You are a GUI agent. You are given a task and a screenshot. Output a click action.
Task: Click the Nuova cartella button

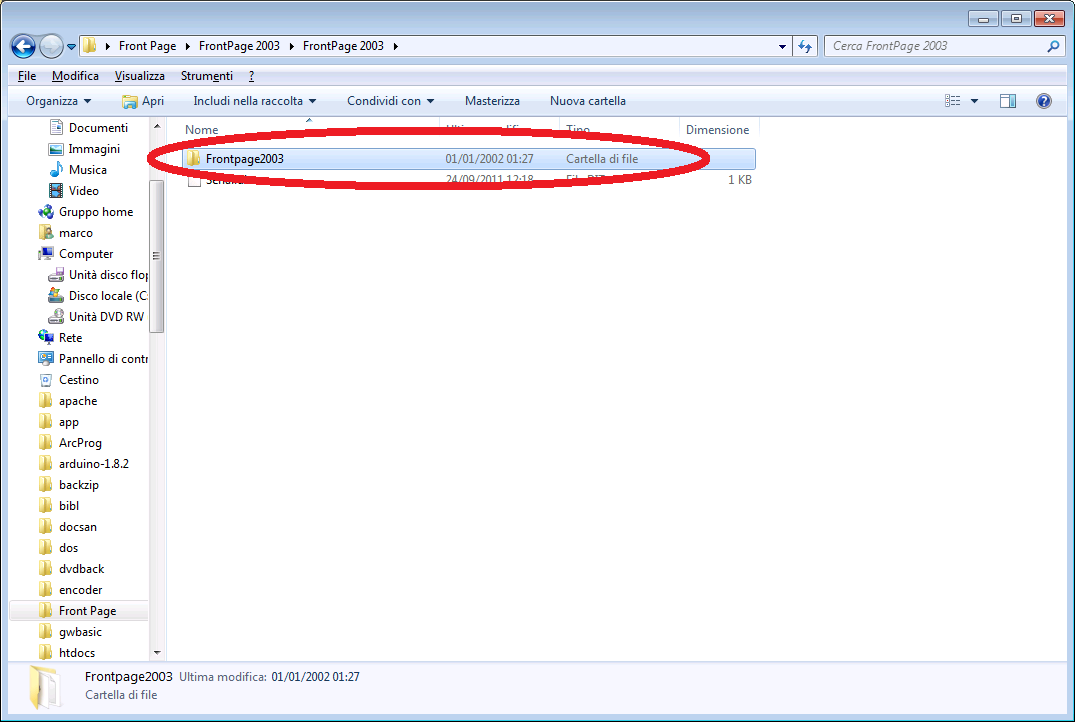(587, 101)
